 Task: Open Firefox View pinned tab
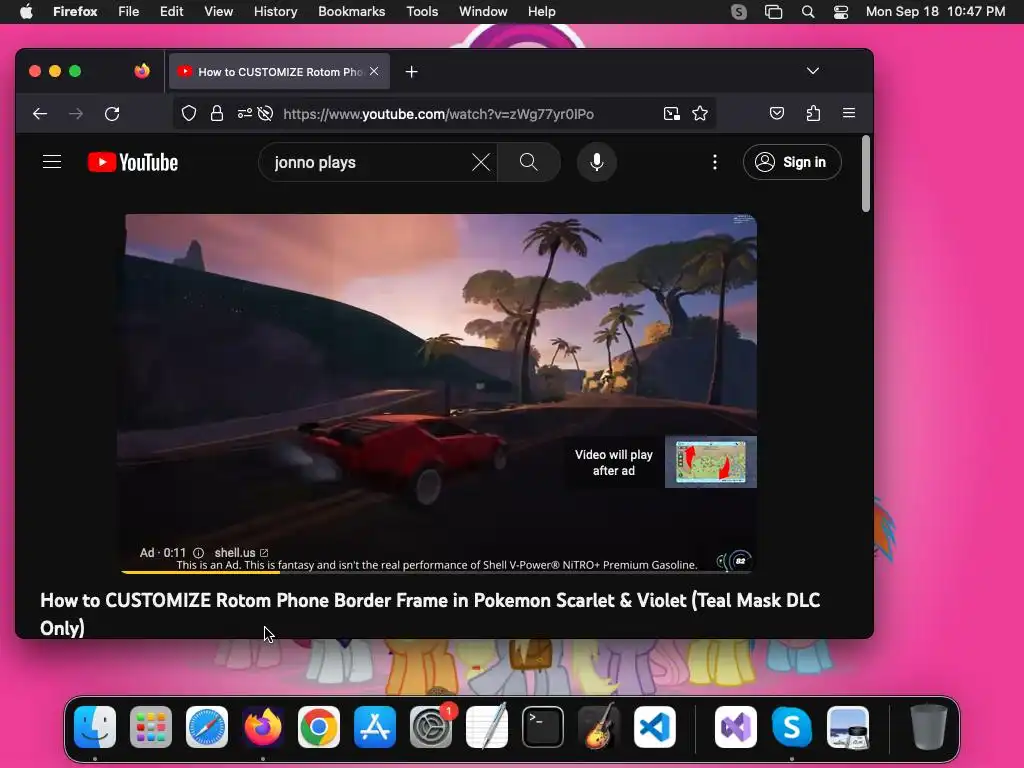point(142,71)
